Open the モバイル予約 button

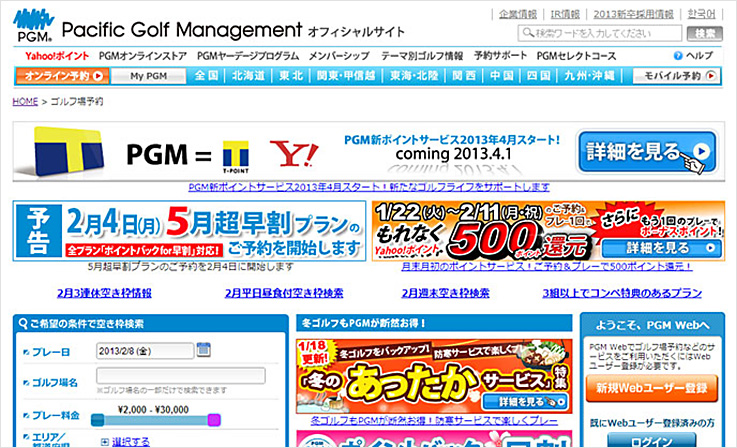676,76
